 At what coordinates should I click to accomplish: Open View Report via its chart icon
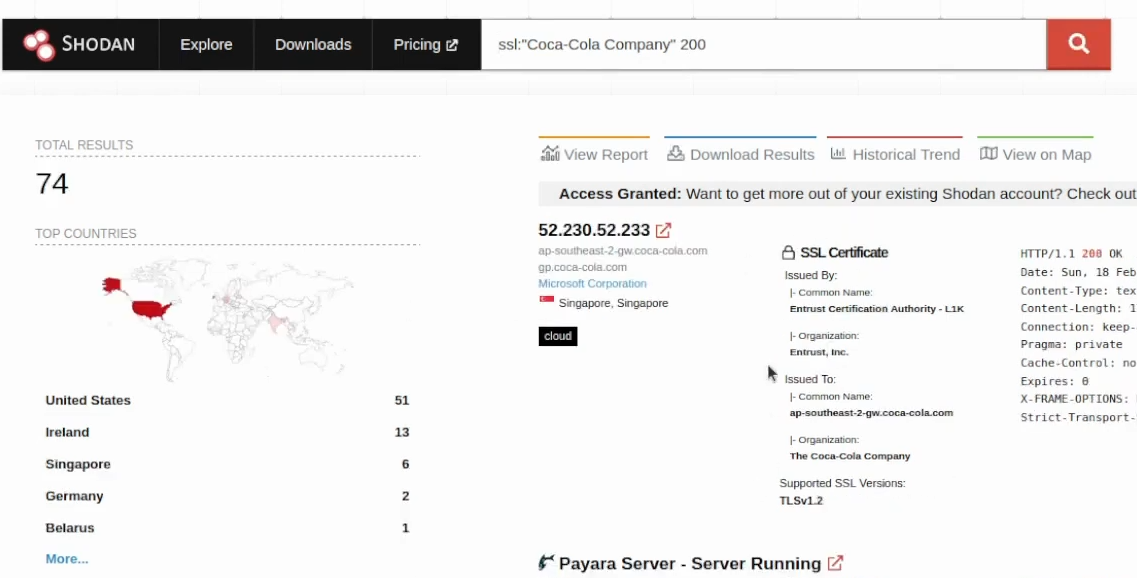point(551,154)
